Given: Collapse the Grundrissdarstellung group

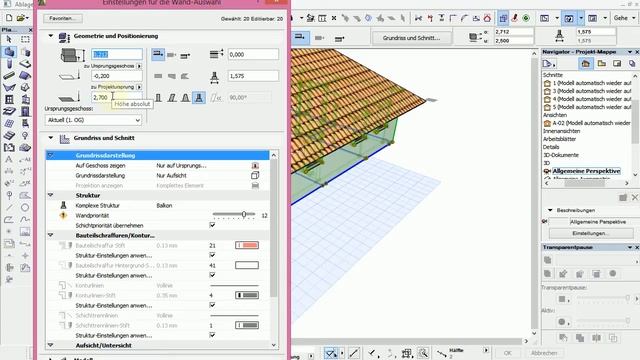Looking at the screenshot, I should pyautogui.click(x=51, y=156).
